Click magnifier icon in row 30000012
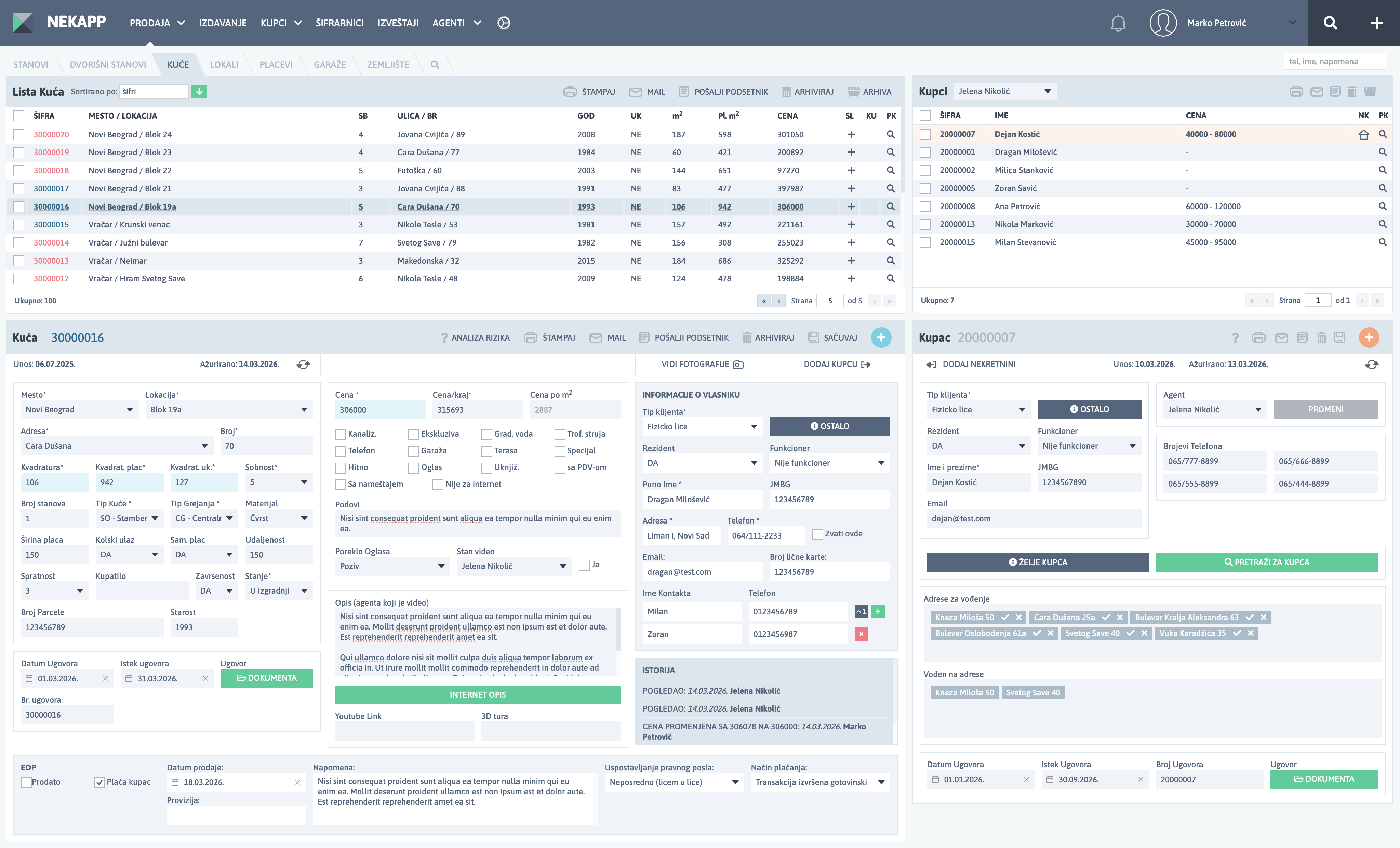Image resolution: width=1400 pixels, height=848 pixels. point(890,278)
